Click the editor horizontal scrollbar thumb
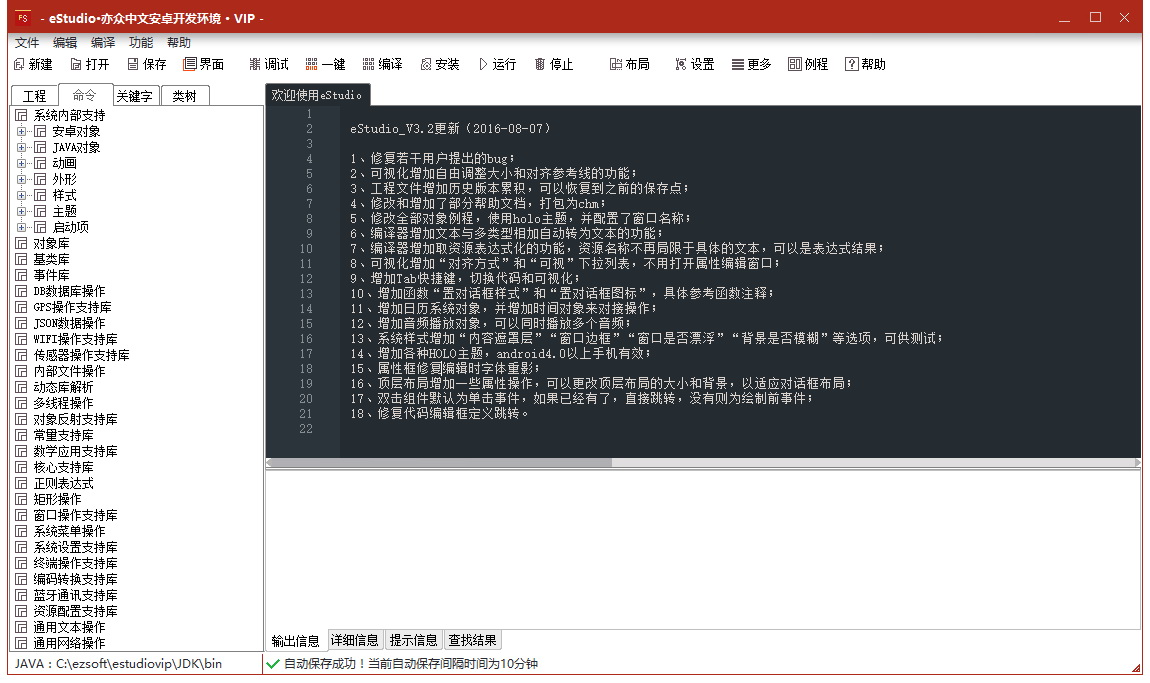Viewport: 1150px width, 683px height. [442, 463]
